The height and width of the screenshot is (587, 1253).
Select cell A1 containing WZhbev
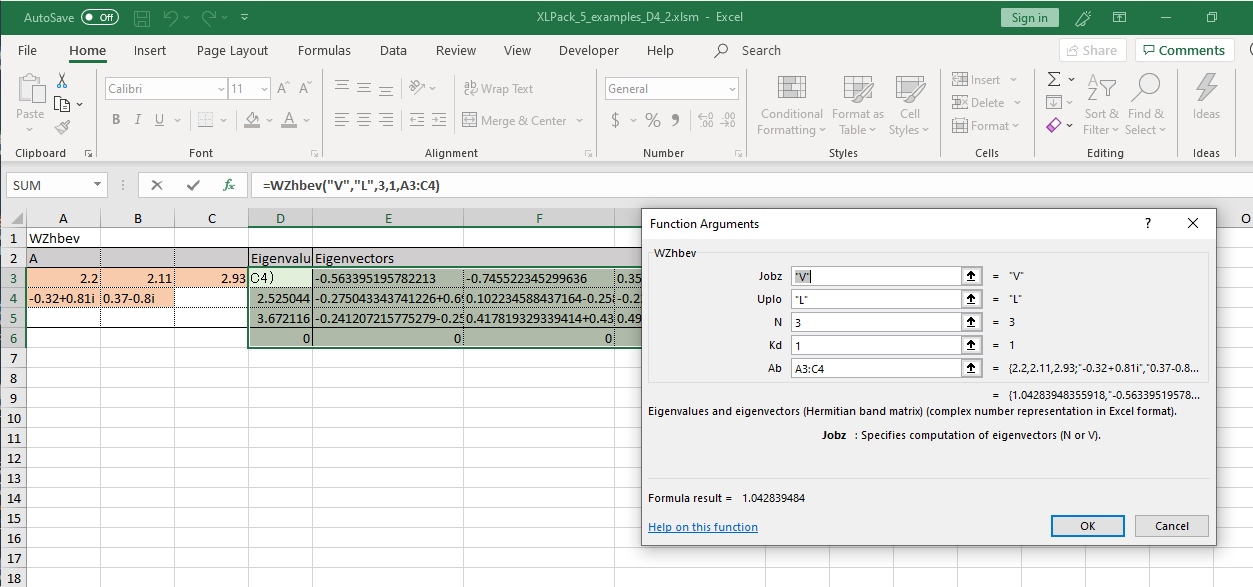point(63,239)
